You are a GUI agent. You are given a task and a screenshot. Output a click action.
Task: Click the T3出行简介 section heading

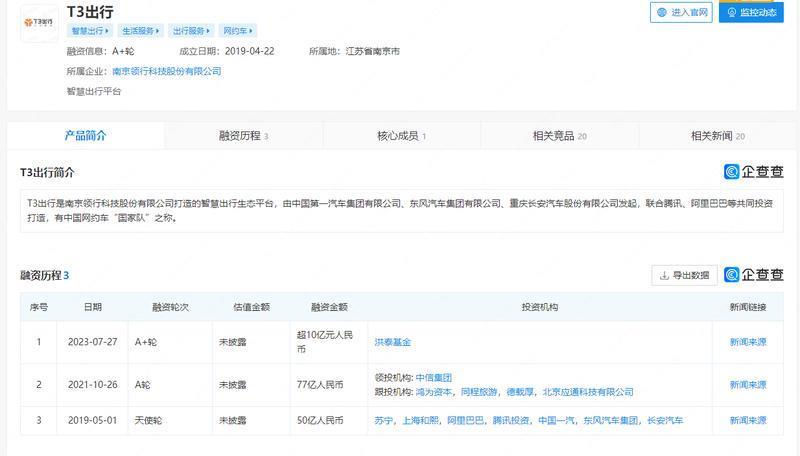(47, 172)
